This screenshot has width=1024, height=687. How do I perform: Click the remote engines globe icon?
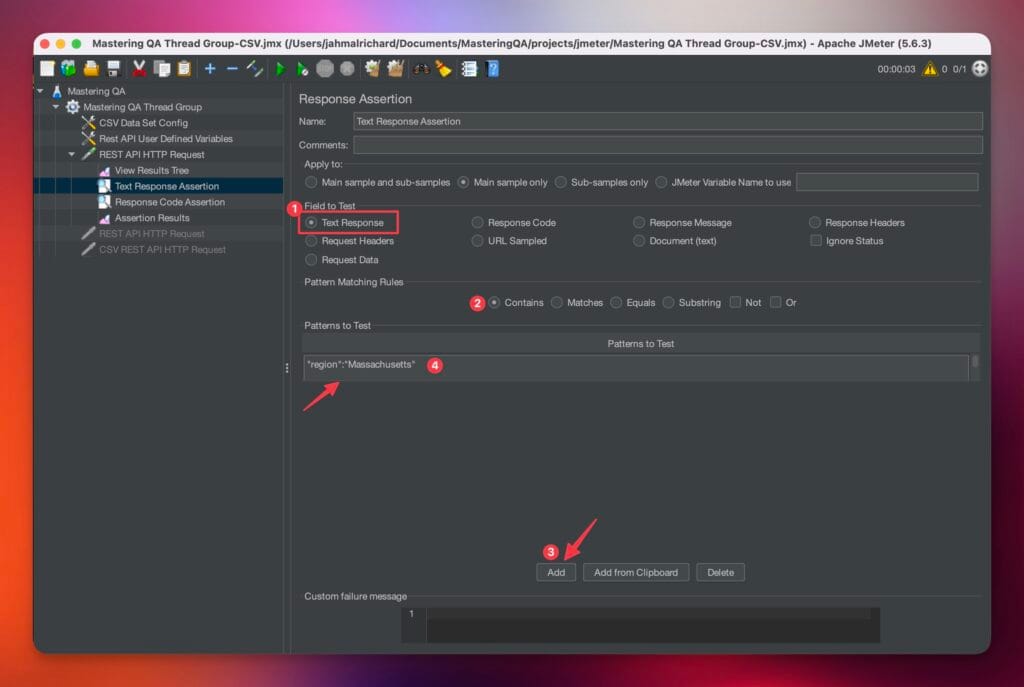980,69
